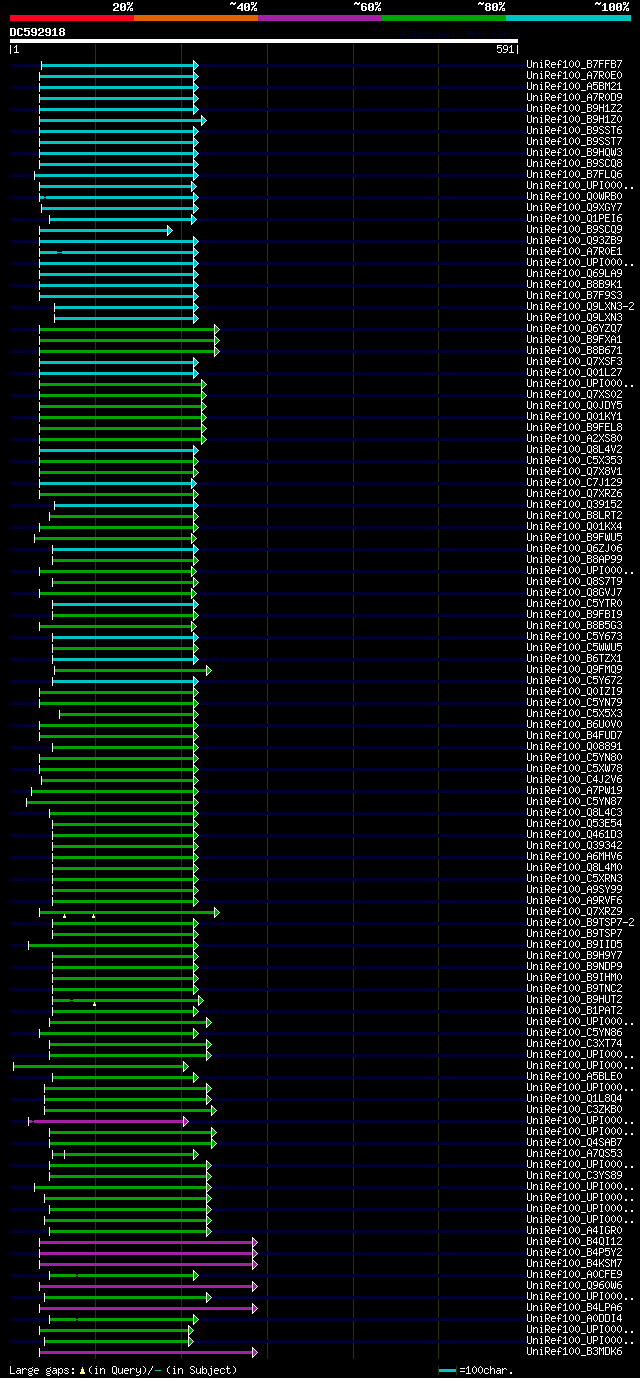This screenshot has height=1378, width=640.
Task: Click label UniRef100_Q1PEI6
Action: tap(574, 218)
